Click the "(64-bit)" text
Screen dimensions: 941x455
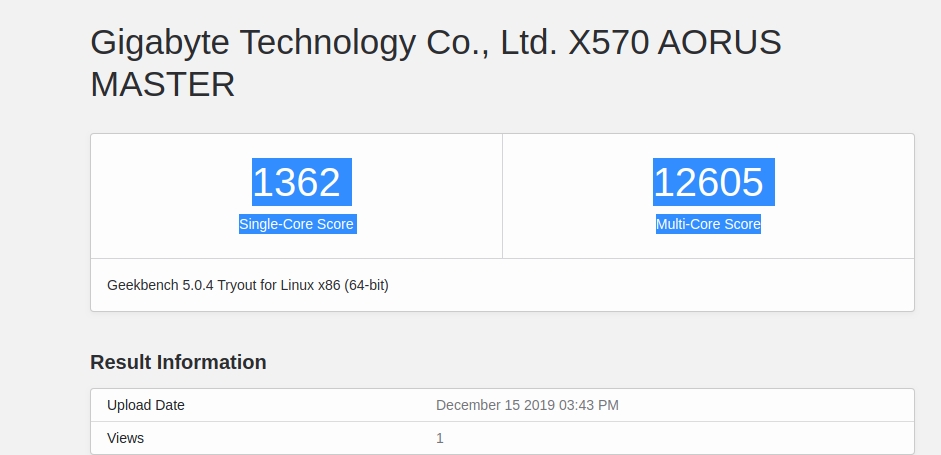[x=366, y=285]
